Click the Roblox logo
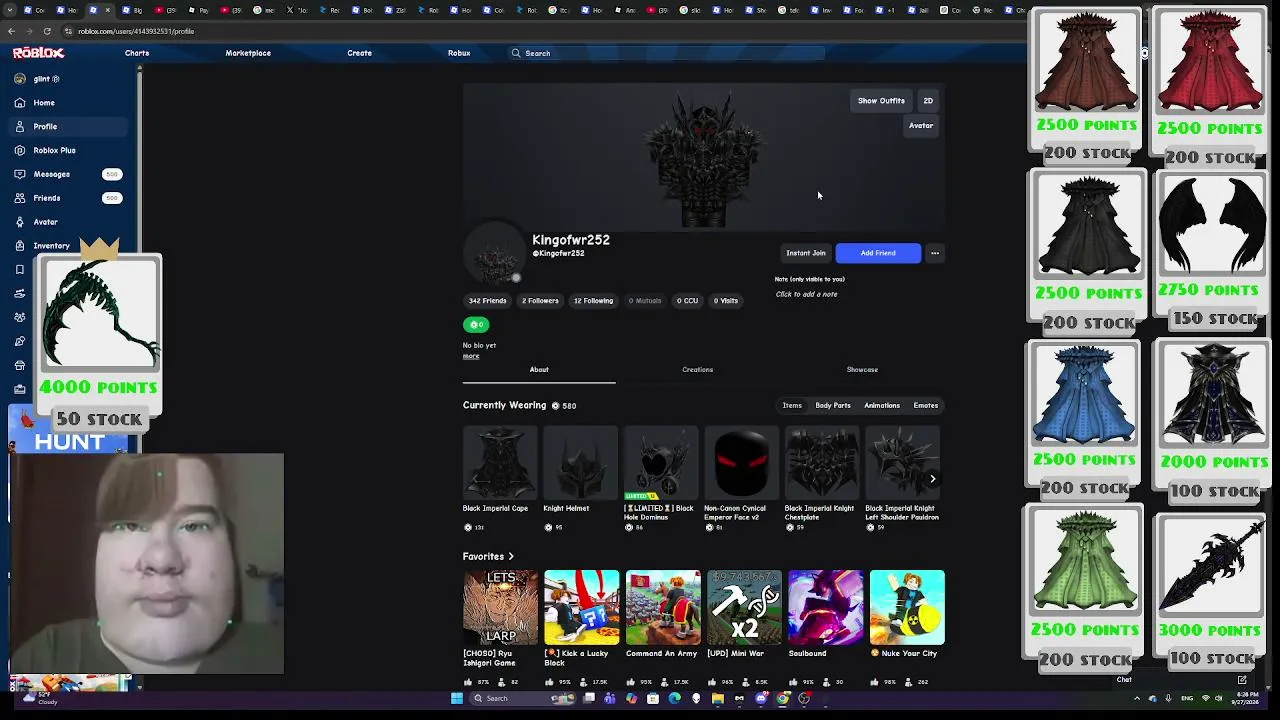The image size is (1280, 720). coord(38,53)
